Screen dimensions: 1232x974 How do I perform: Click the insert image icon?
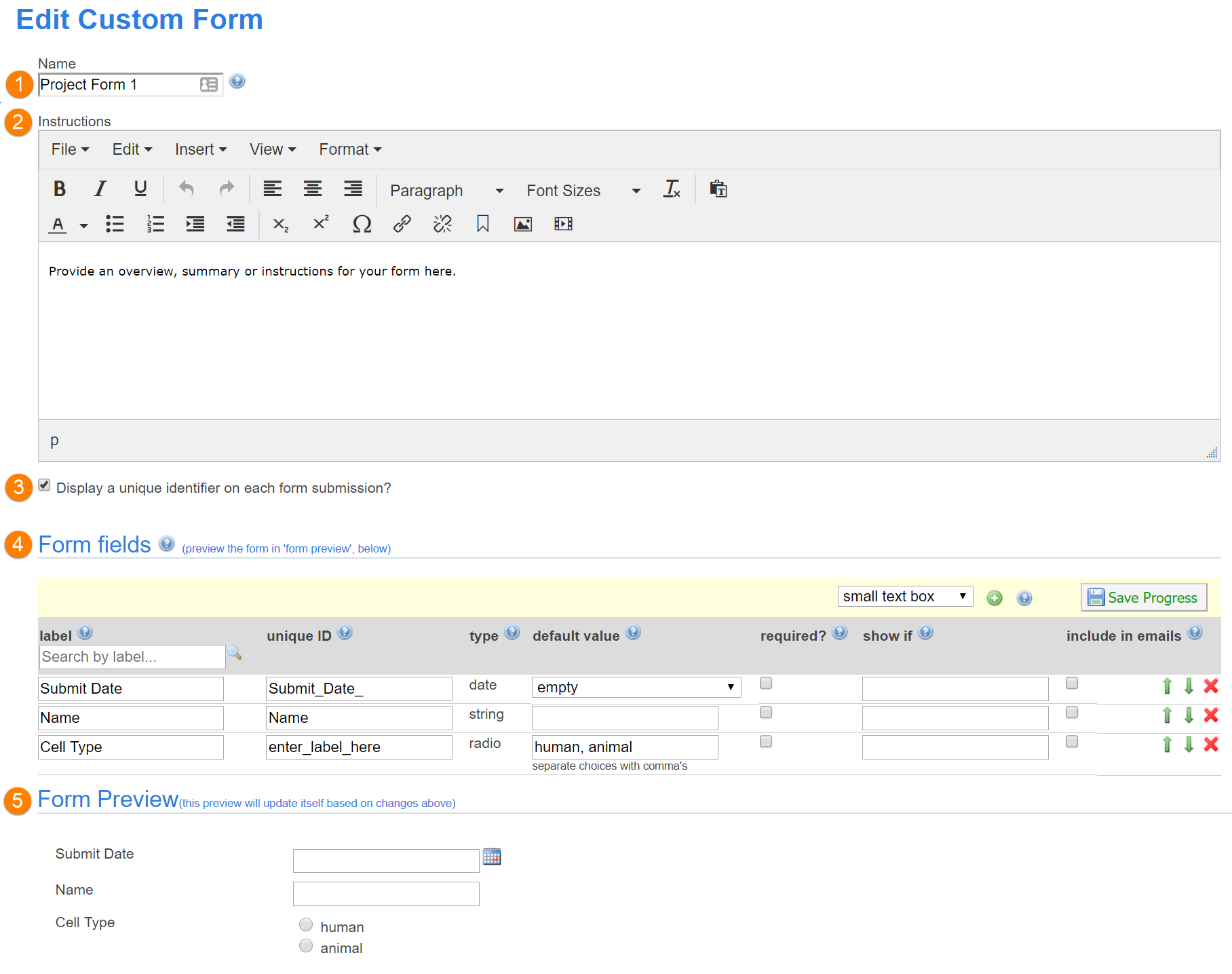coord(522,224)
